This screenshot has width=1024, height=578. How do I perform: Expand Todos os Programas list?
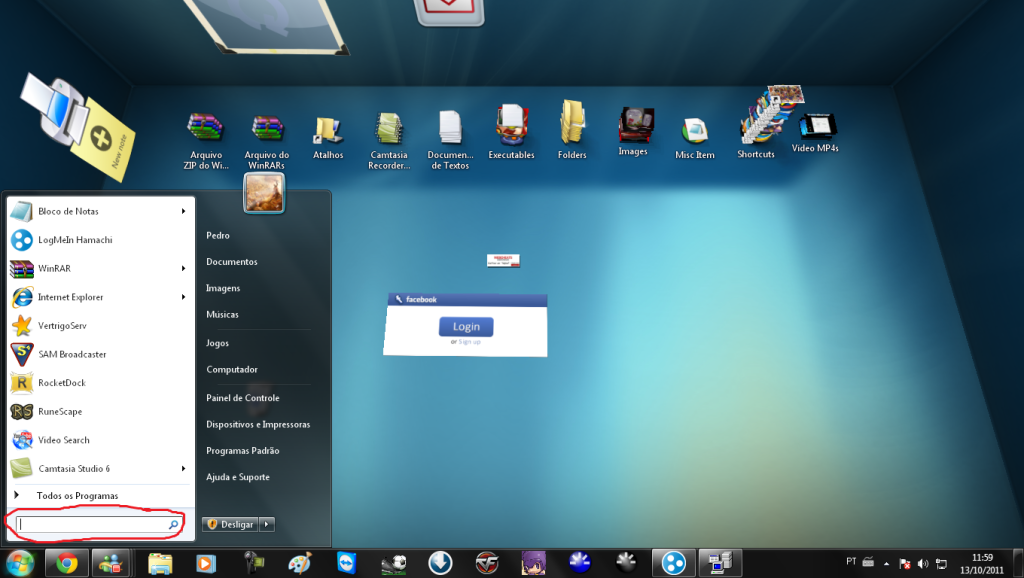tap(77, 496)
